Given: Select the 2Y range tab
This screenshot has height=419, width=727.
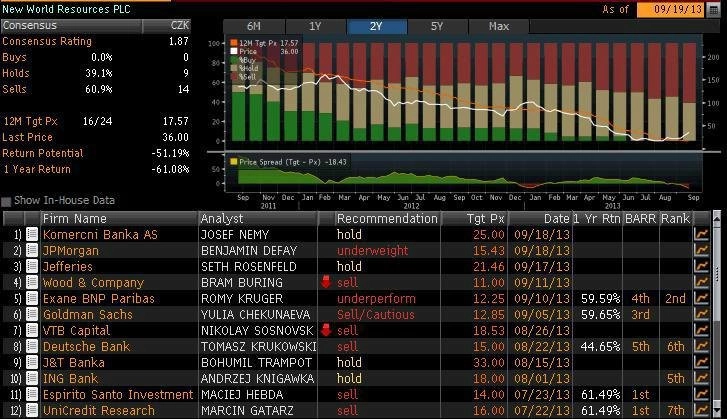Looking at the screenshot, I should (376, 26).
